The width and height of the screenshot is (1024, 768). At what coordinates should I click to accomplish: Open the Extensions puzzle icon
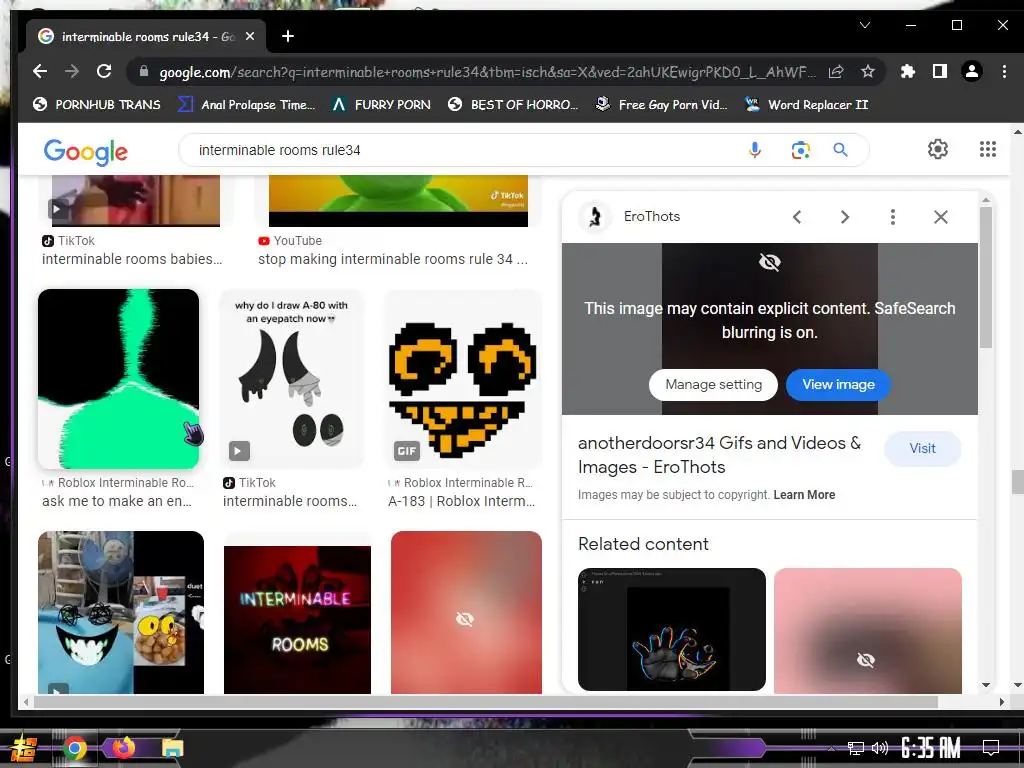(x=907, y=71)
